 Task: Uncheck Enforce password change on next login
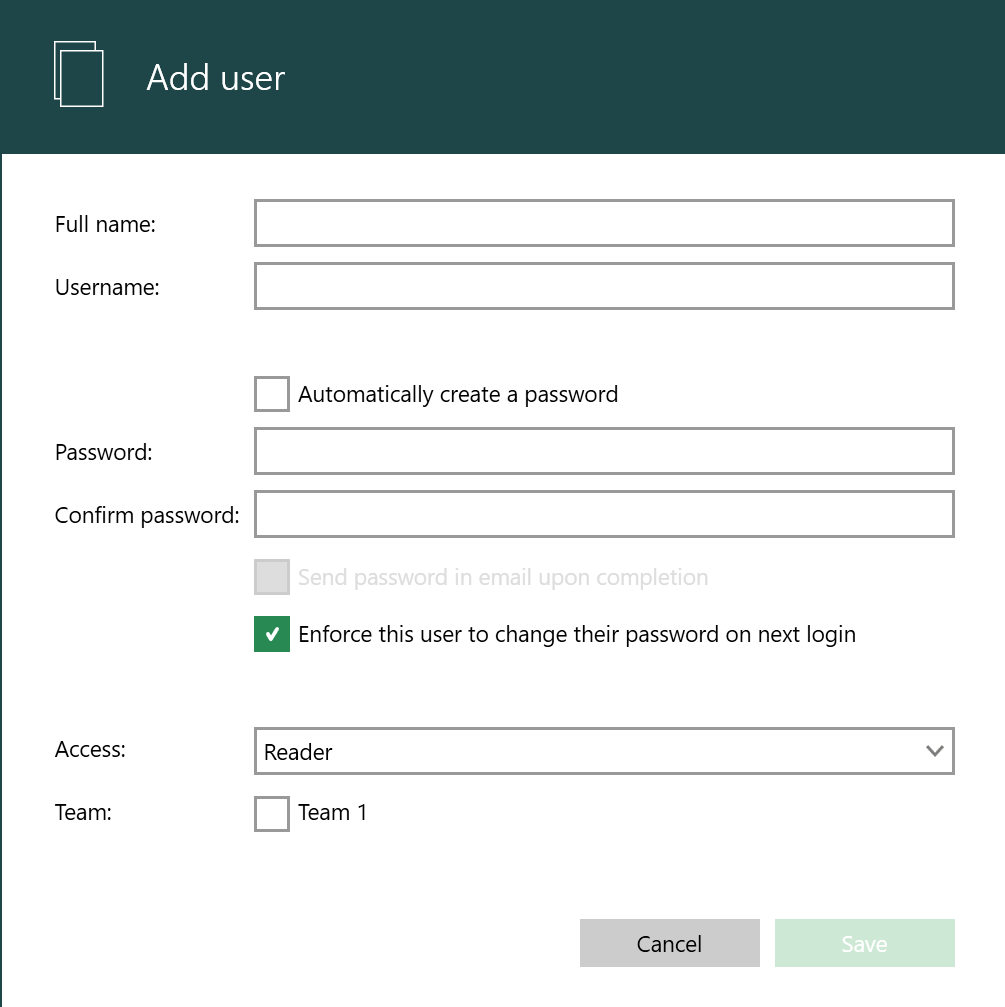(x=272, y=634)
